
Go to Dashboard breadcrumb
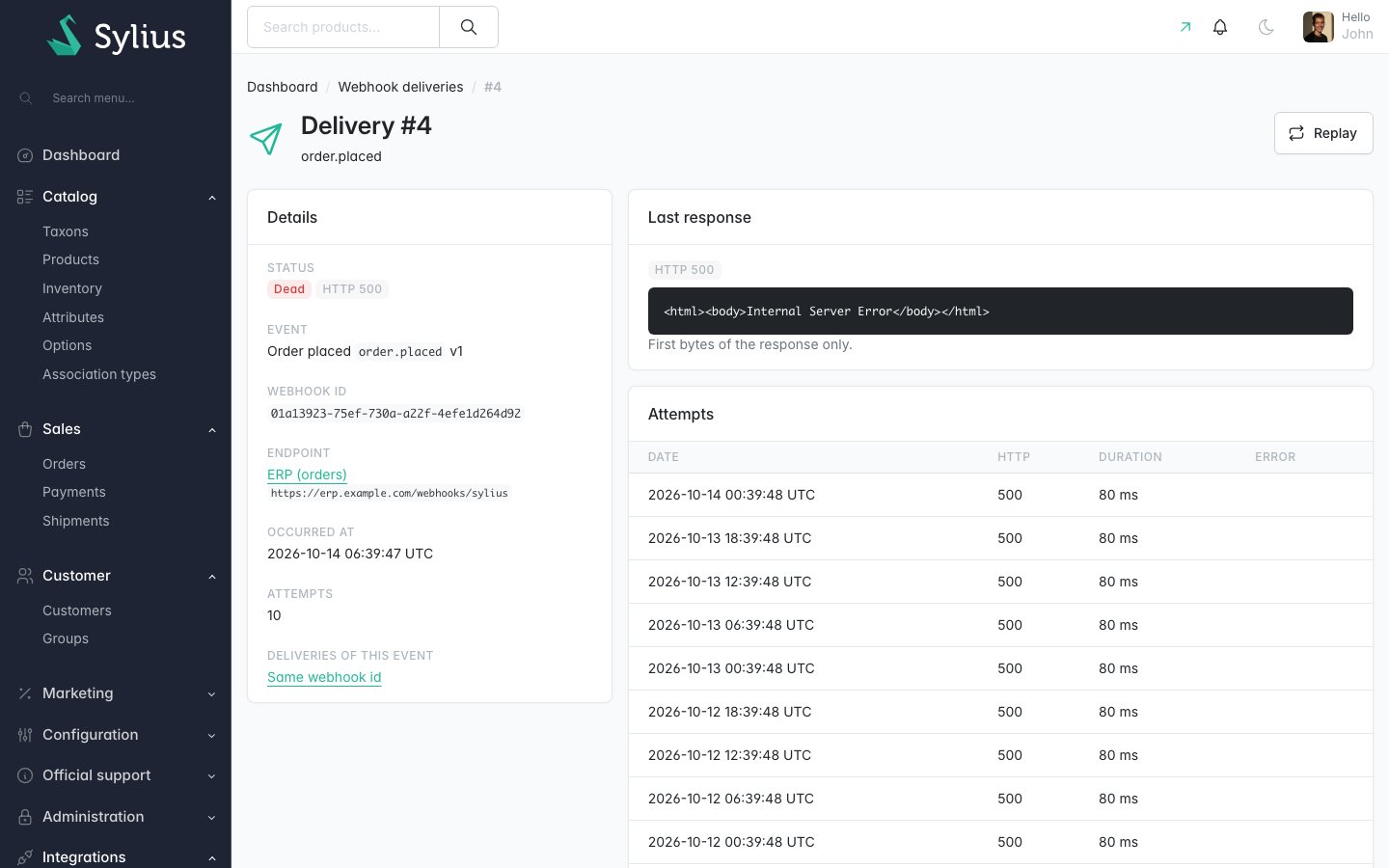[x=283, y=87]
